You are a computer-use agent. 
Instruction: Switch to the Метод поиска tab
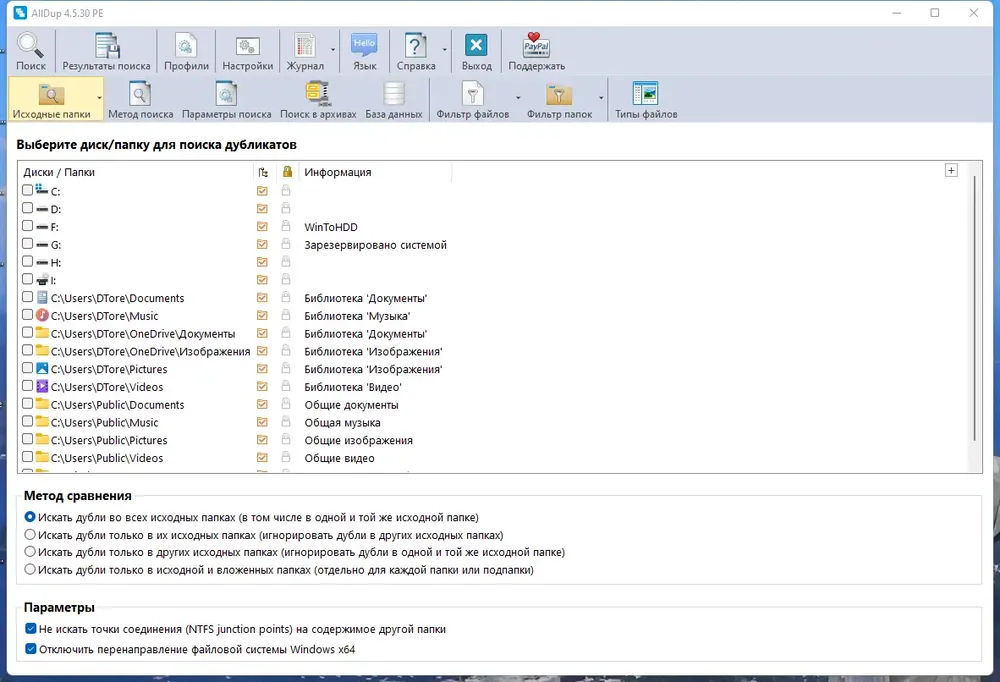[140, 100]
